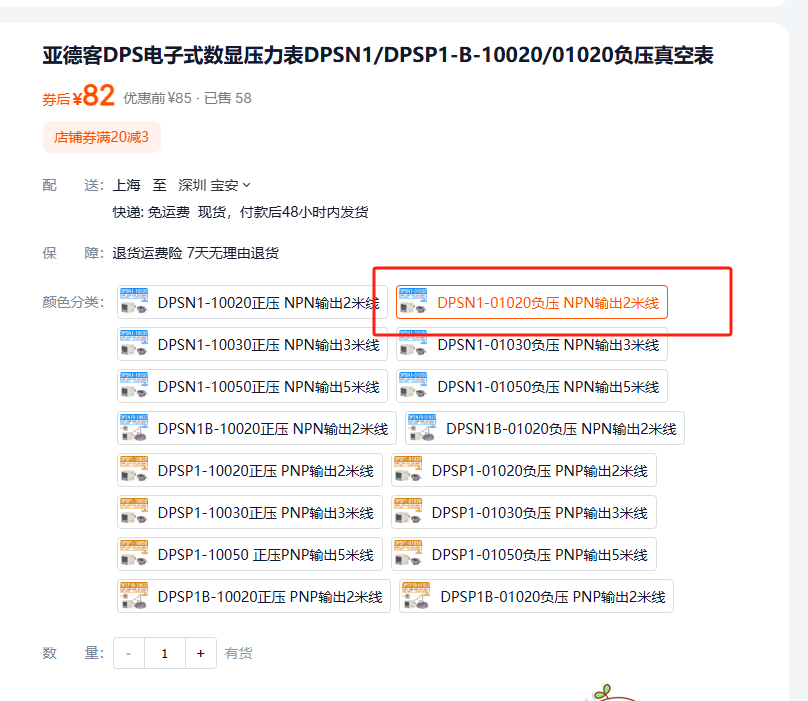Open the 深圳 宝安 delivery destination dropdown
The height and width of the screenshot is (701, 808).
click(214, 185)
